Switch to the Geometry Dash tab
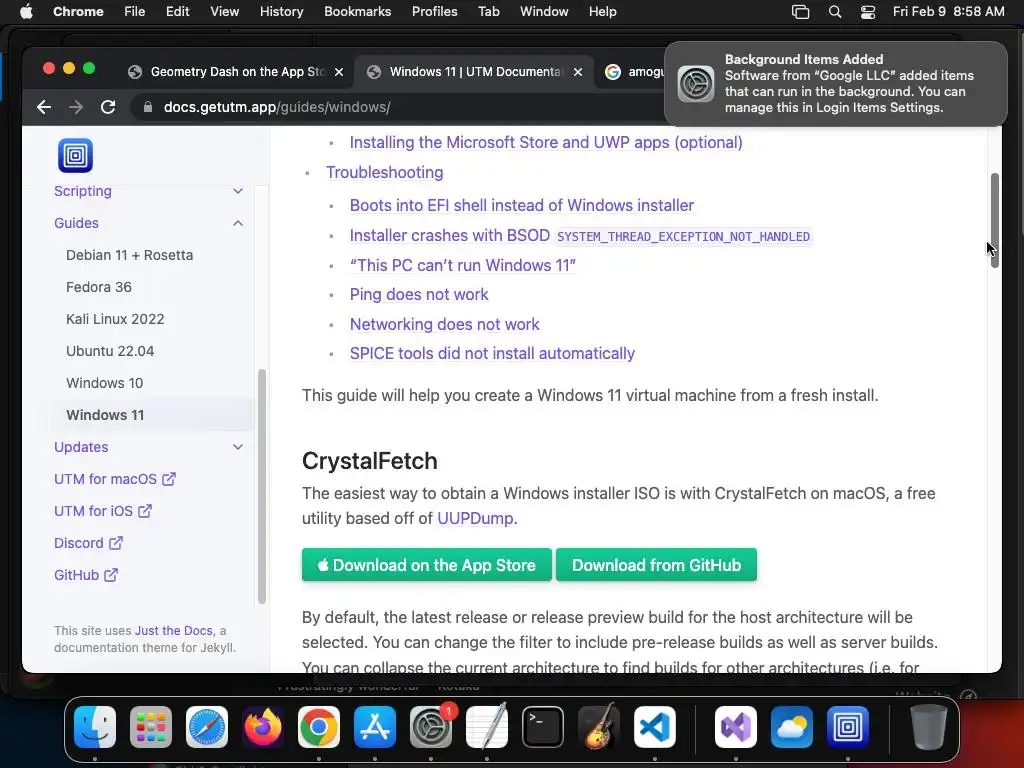Viewport: 1024px width, 768px height. [235, 72]
